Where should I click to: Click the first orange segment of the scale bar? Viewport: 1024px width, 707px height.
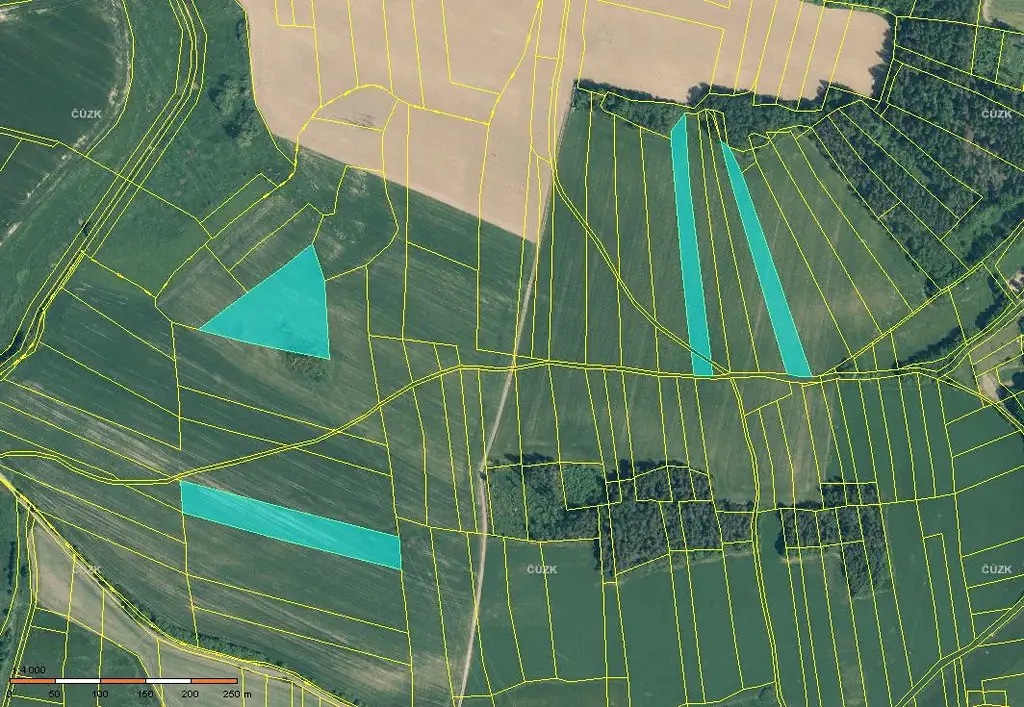[32, 681]
